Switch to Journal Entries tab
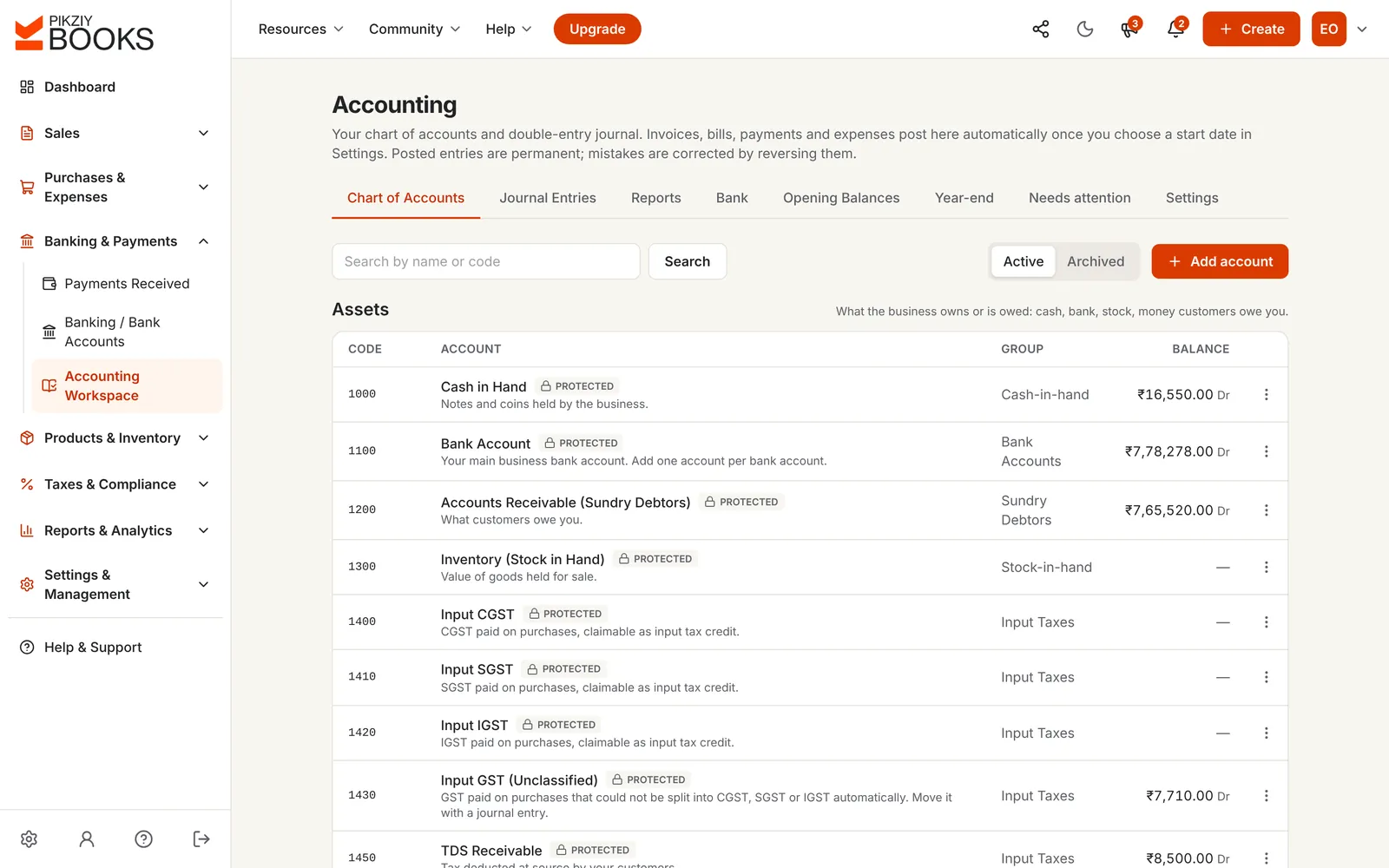This screenshot has height=868, width=1389. coord(548,198)
